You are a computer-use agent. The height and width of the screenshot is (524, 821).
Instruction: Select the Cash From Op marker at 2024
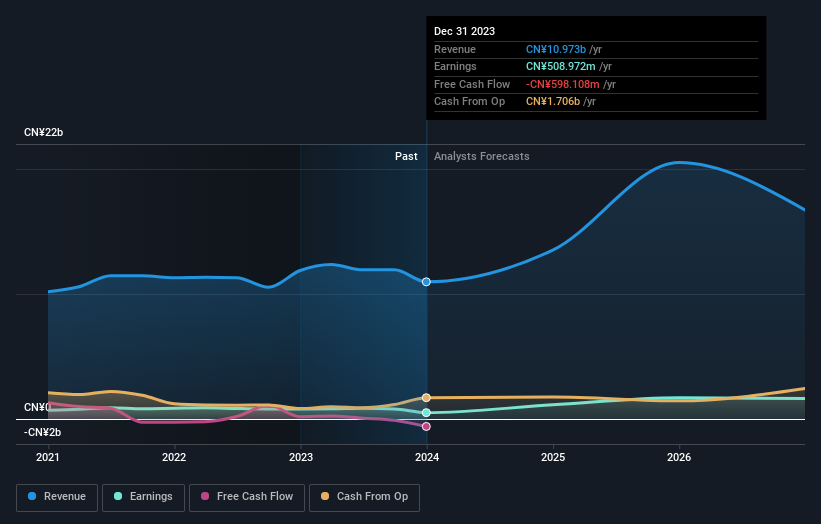426,398
